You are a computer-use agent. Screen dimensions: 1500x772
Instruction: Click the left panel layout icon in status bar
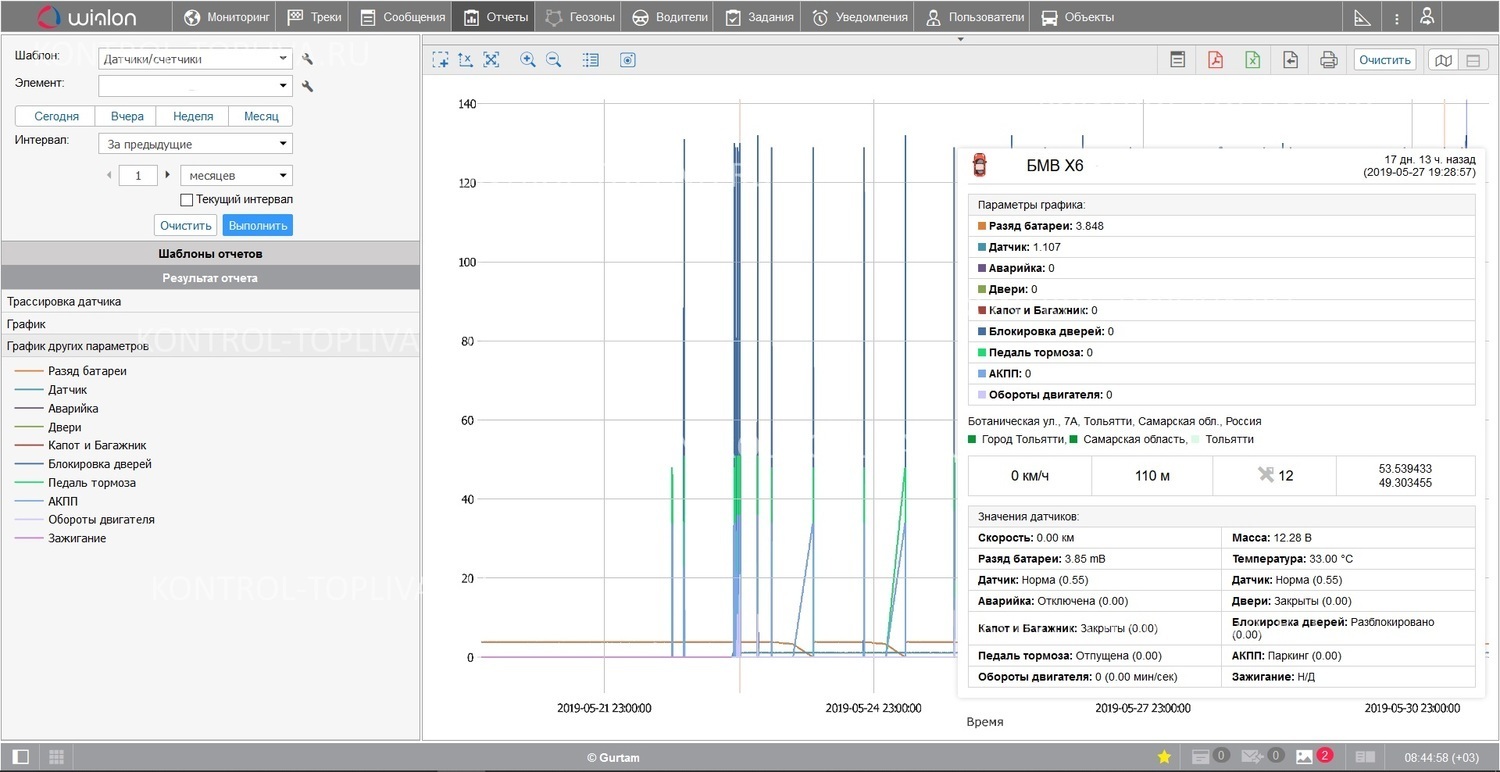point(20,757)
